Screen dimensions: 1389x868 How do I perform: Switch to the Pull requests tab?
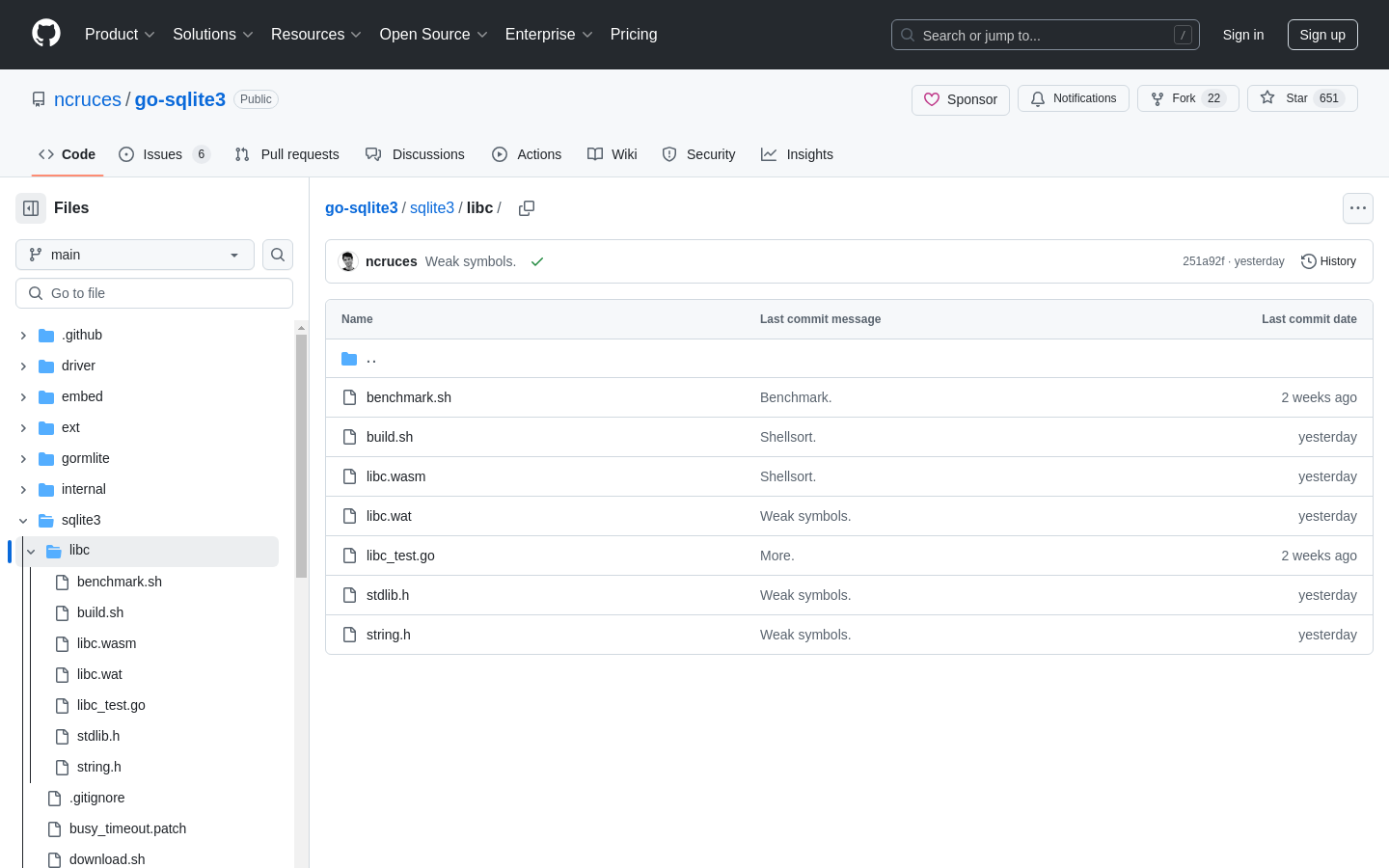click(286, 154)
